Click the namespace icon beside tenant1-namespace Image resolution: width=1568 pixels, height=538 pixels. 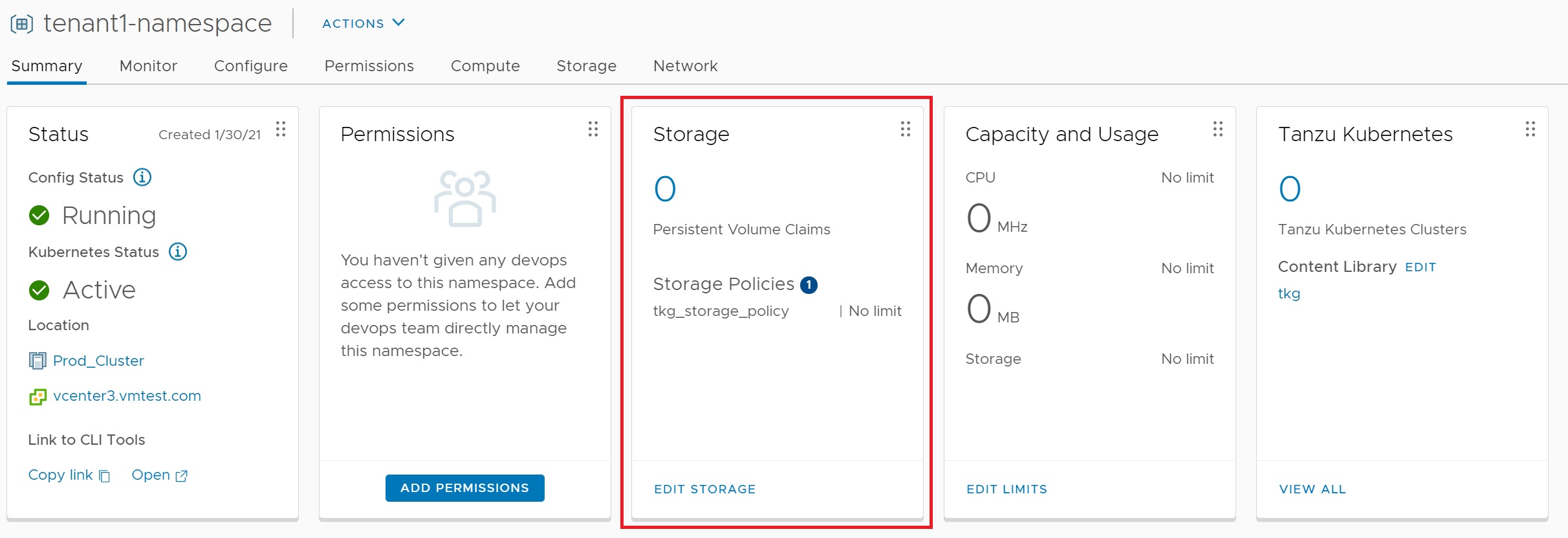(22, 25)
